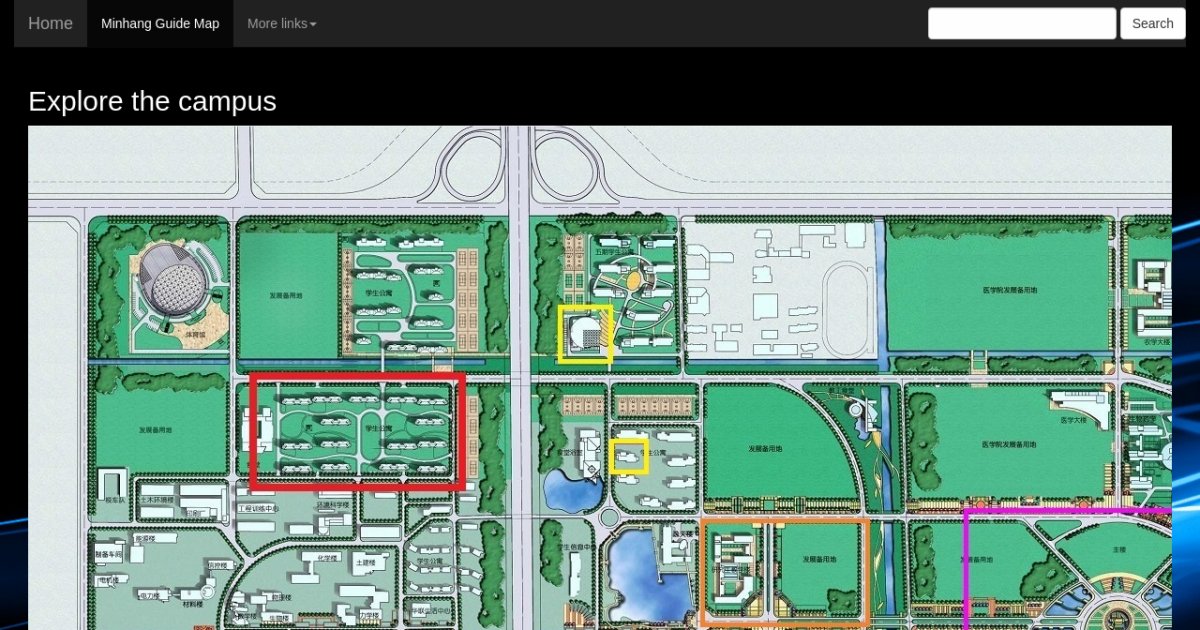
Task: Focus the search text field
Action: pyautogui.click(x=1021, y=23)
